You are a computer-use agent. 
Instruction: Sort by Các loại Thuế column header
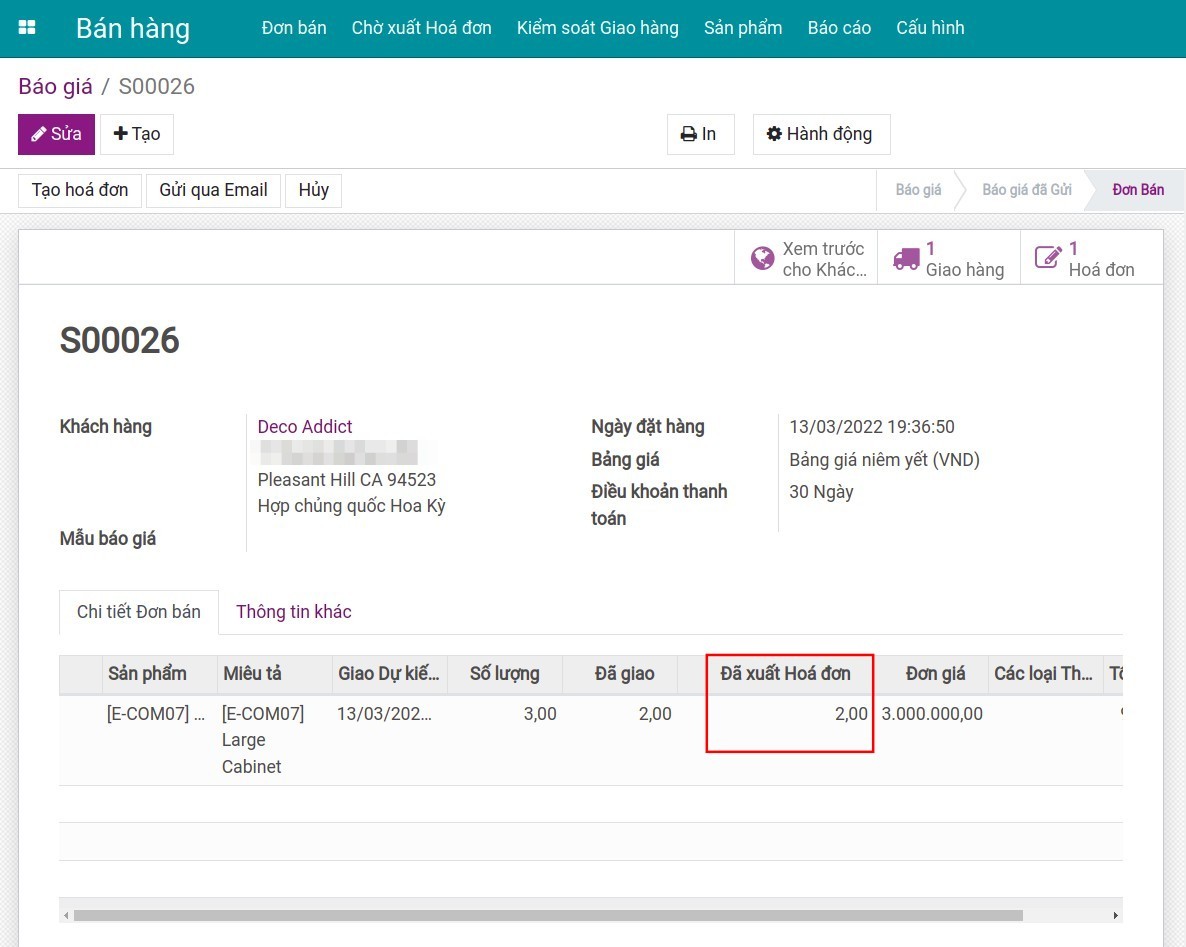point(1045,674)
